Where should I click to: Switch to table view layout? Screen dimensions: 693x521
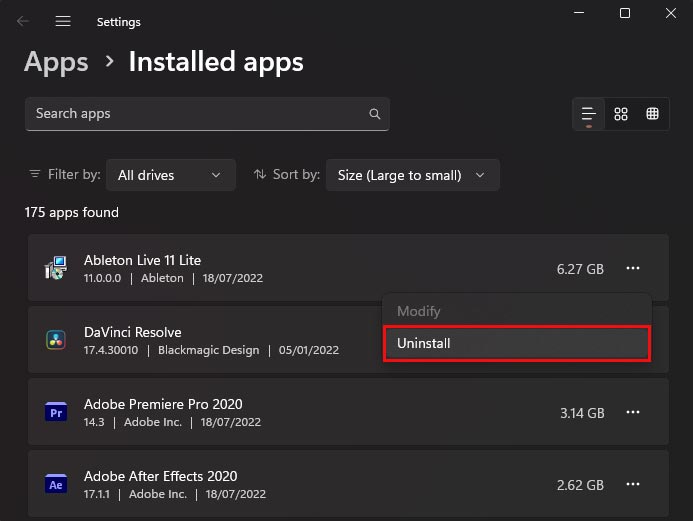point(652,114)
